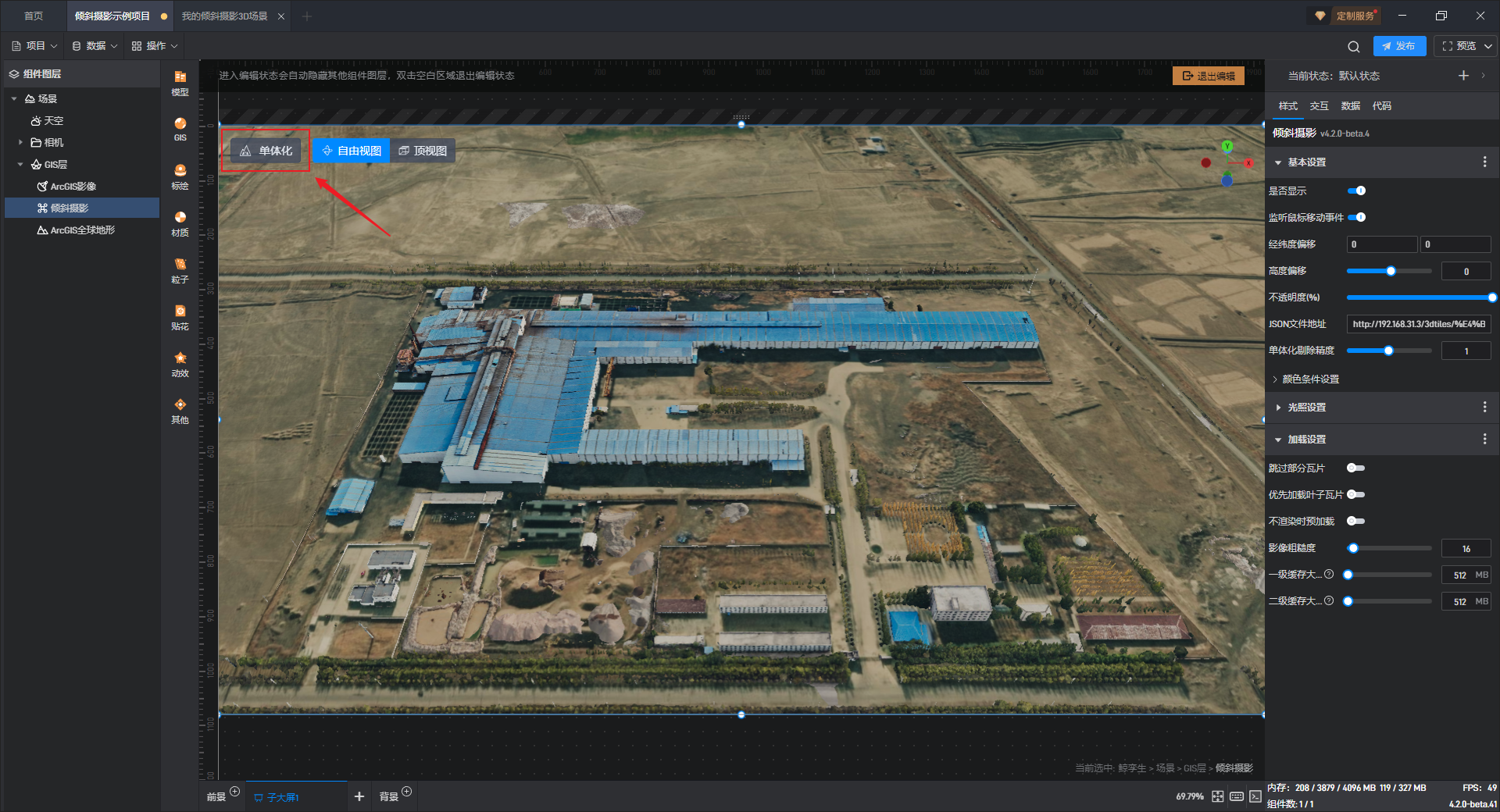Open the 标绘 plotting component category
The width and height of the screenshot is (1500, 812).
pos(180,176)
